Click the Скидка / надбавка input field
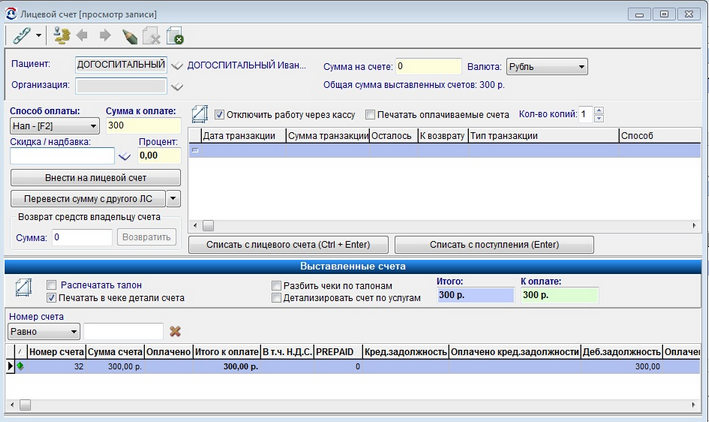 pos(62,156)
